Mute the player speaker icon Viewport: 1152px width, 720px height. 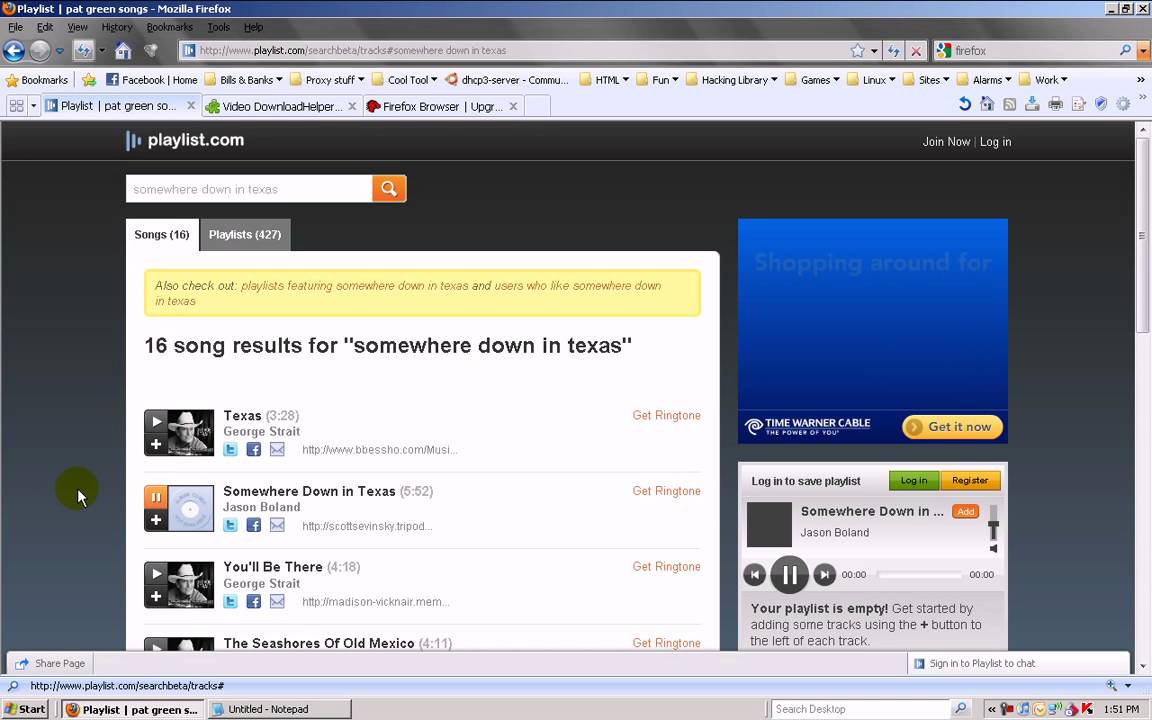[x=993, y=549]
